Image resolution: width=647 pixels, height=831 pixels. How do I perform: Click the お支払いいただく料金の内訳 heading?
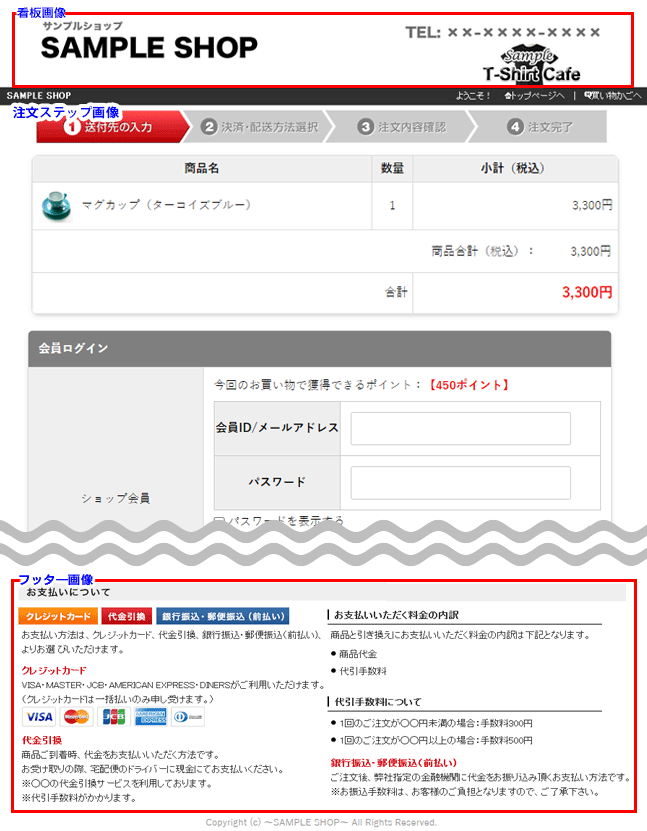pos(396,615)
